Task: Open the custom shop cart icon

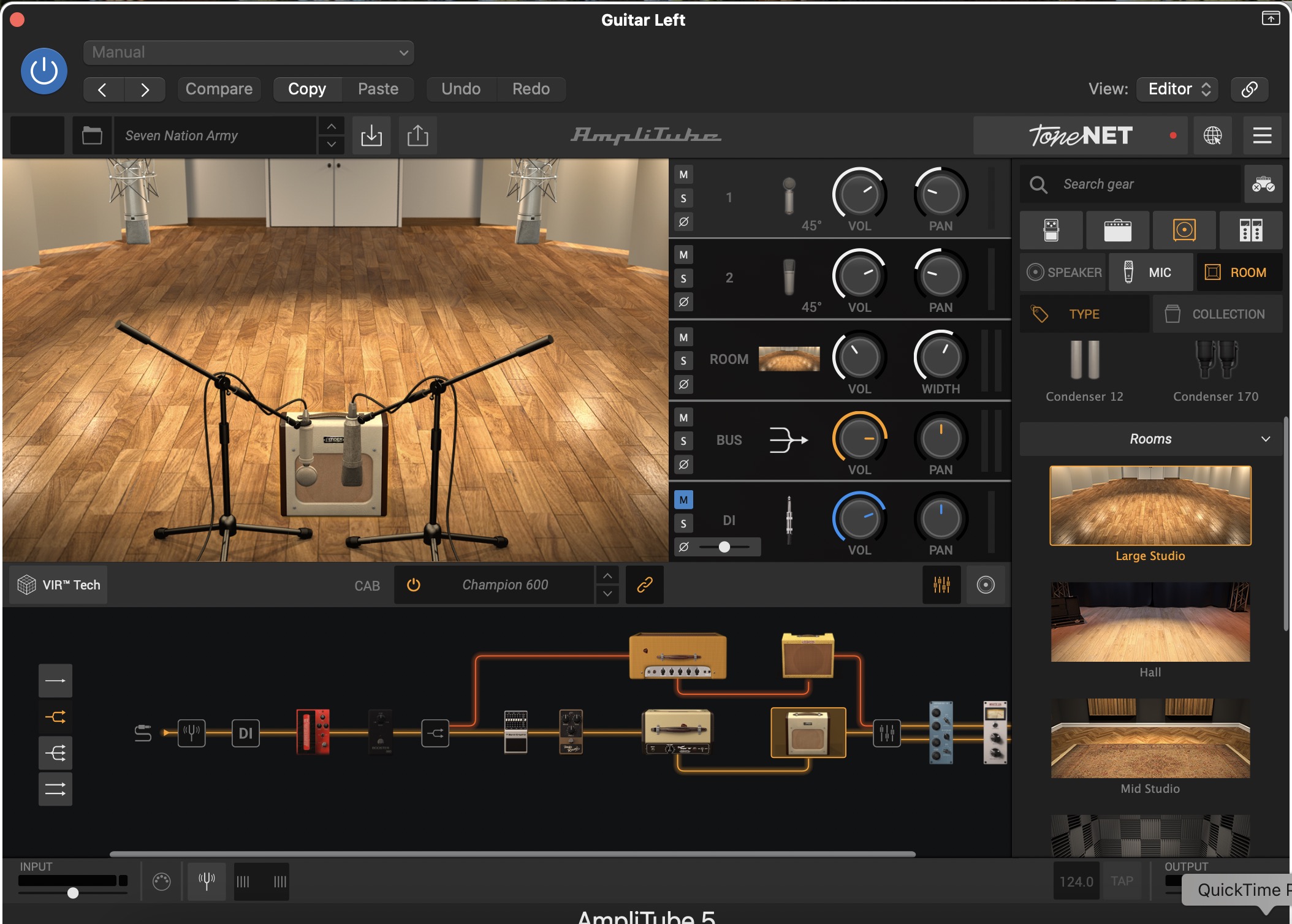Action: tap(1263, 184)
